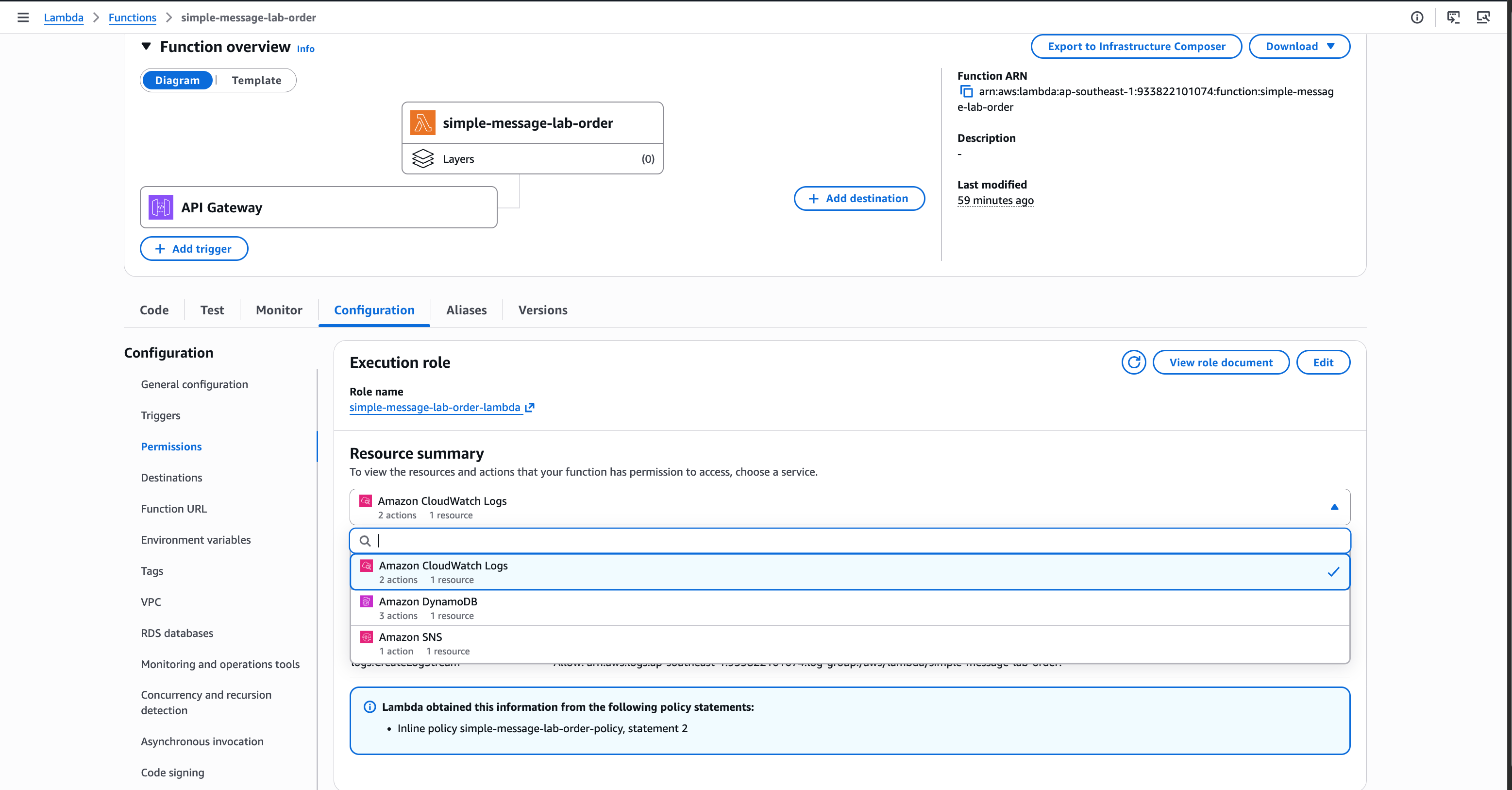Open the Versions tab
Viewport: 1512px width, 790px height.
point(543,310)
